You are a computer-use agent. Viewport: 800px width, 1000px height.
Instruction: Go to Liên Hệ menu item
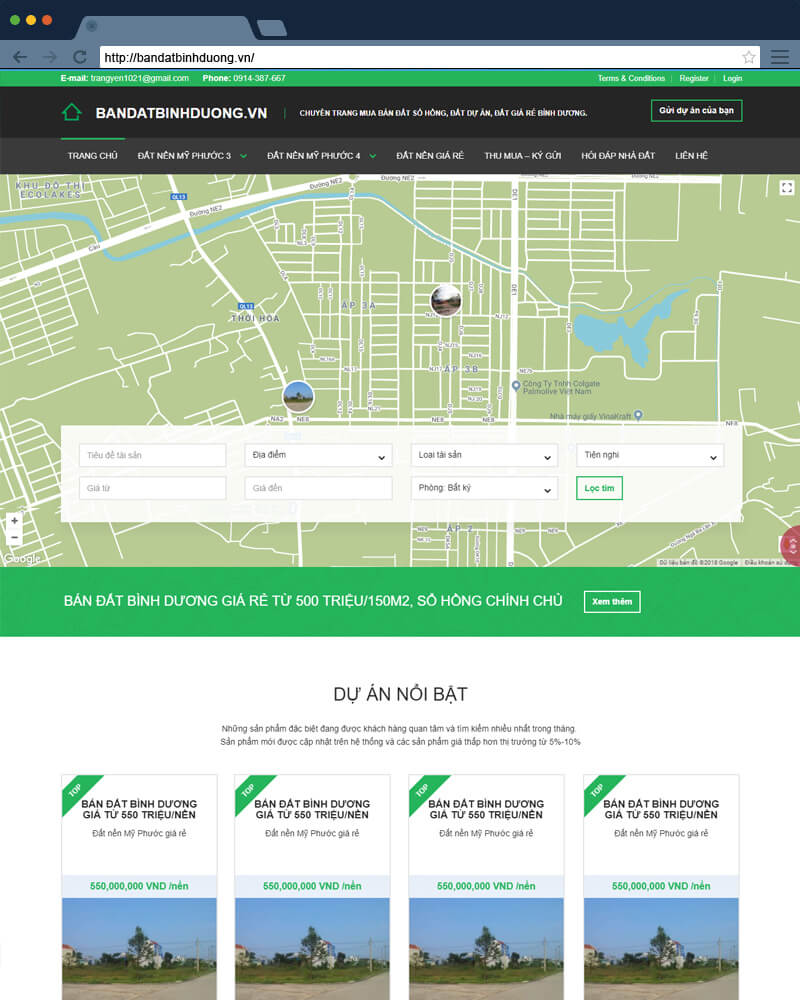tap(691, 156)
